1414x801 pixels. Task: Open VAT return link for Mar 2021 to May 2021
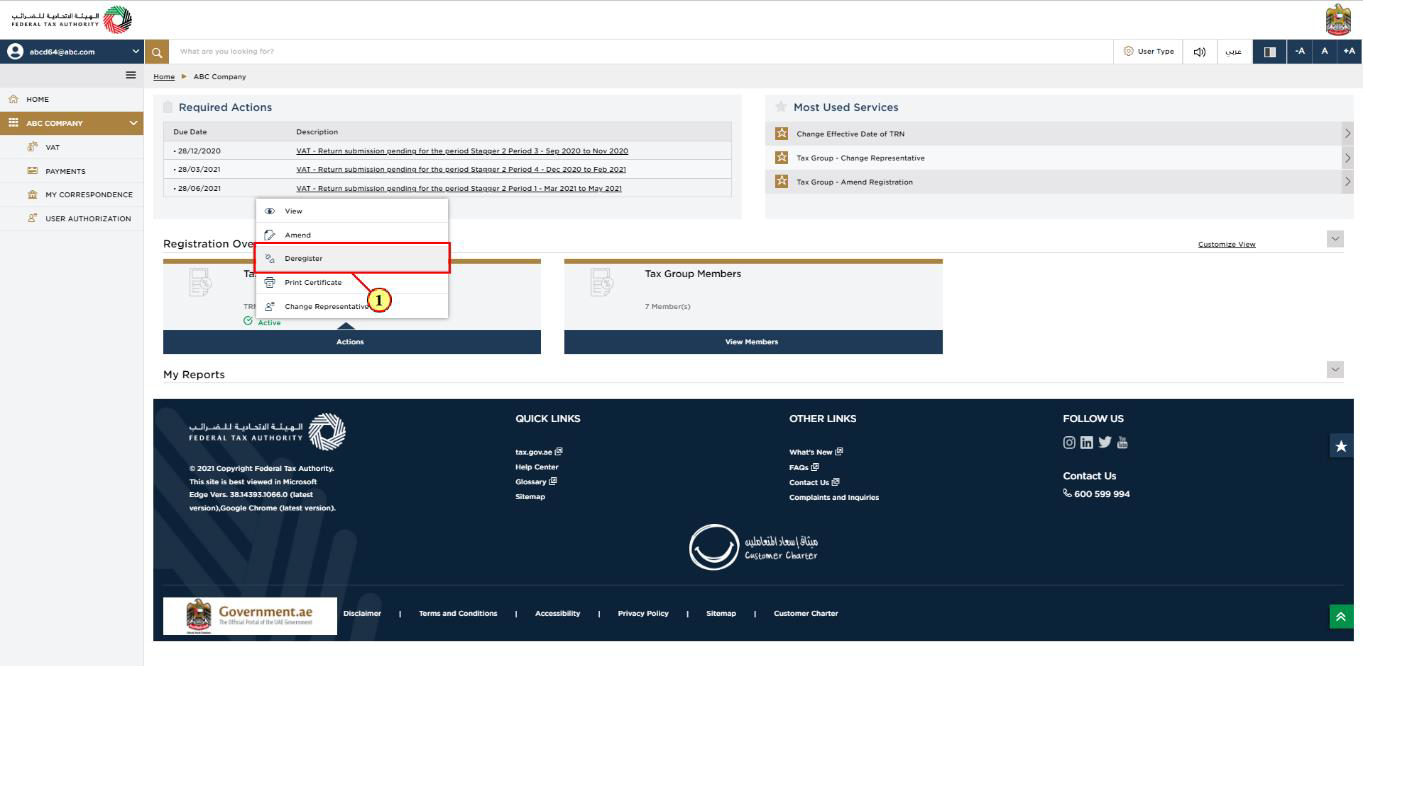(459, 189)
